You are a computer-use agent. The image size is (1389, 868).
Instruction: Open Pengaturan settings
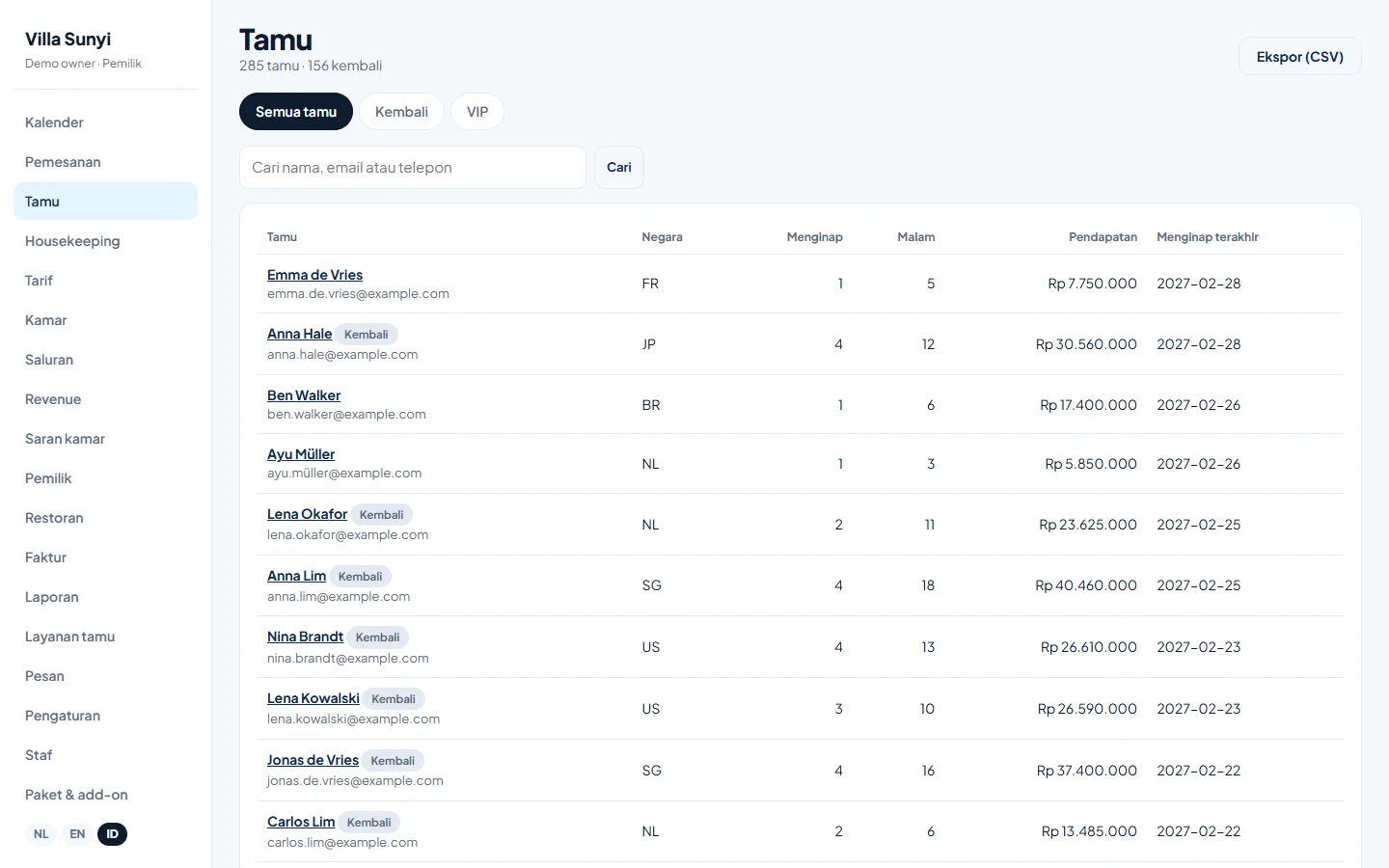(x=105, y=716)
